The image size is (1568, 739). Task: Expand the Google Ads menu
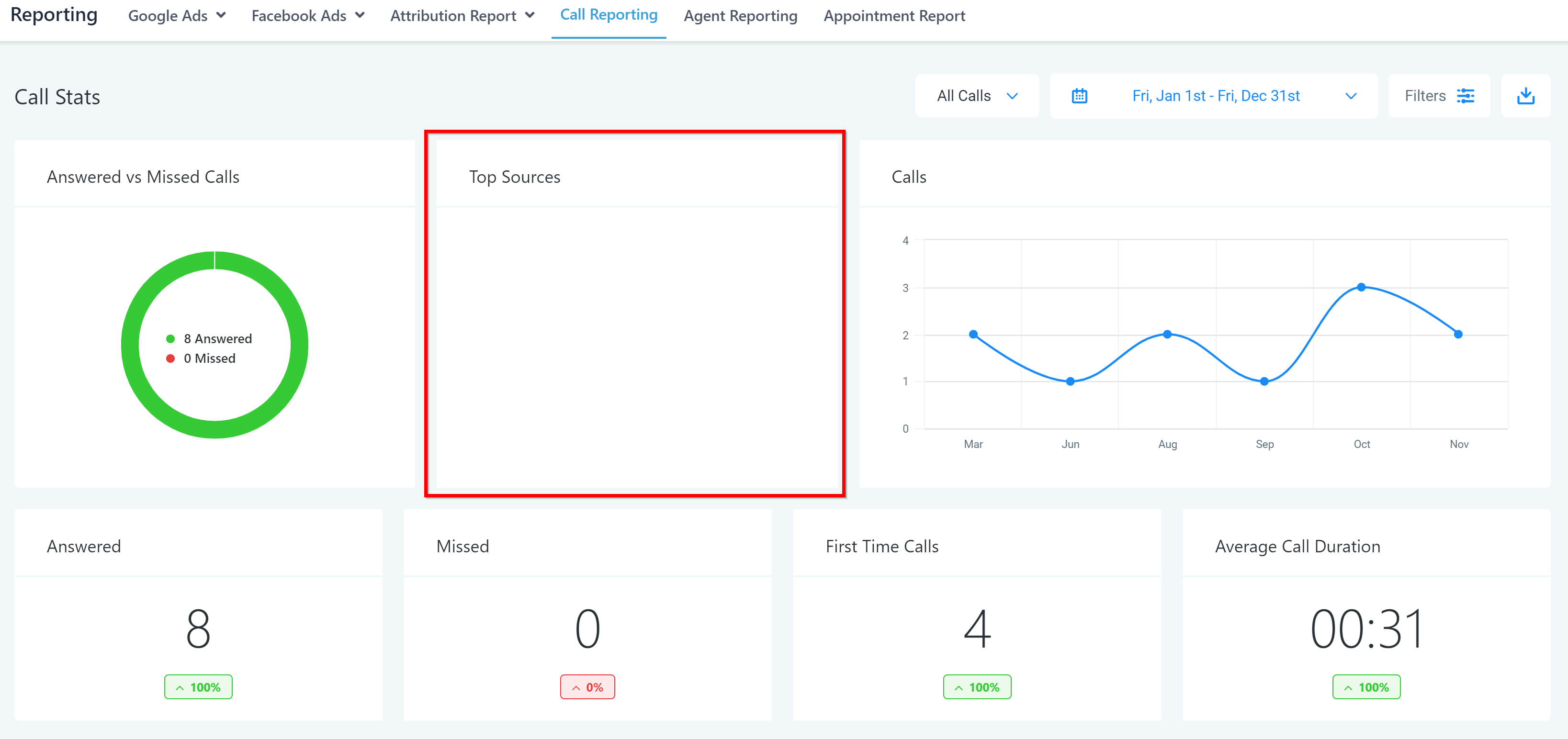[177, 16]
